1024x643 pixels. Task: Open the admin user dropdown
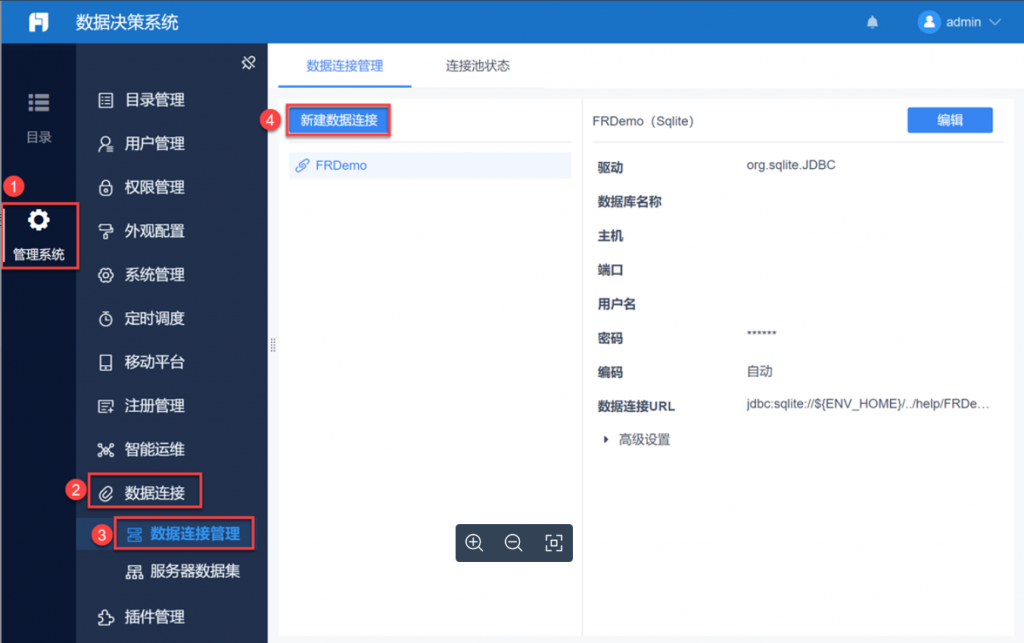(960, 22)
